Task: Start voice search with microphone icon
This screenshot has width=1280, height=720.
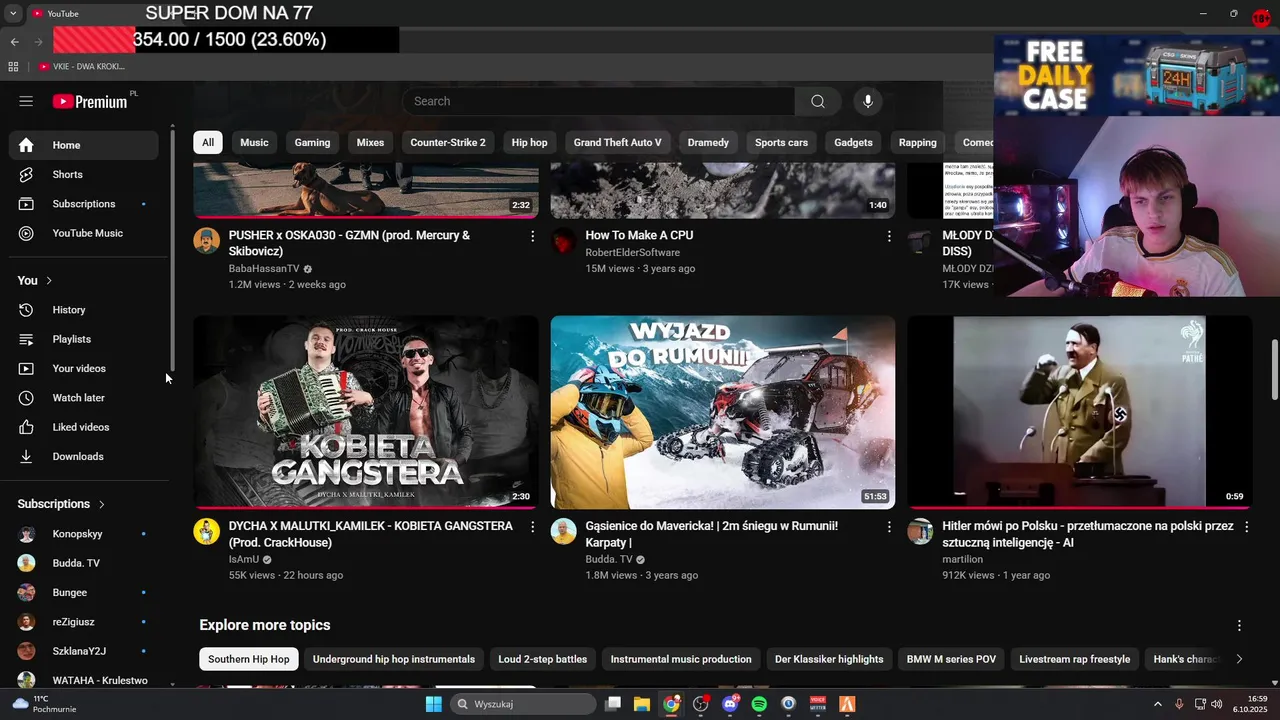Action: point(868,101)
